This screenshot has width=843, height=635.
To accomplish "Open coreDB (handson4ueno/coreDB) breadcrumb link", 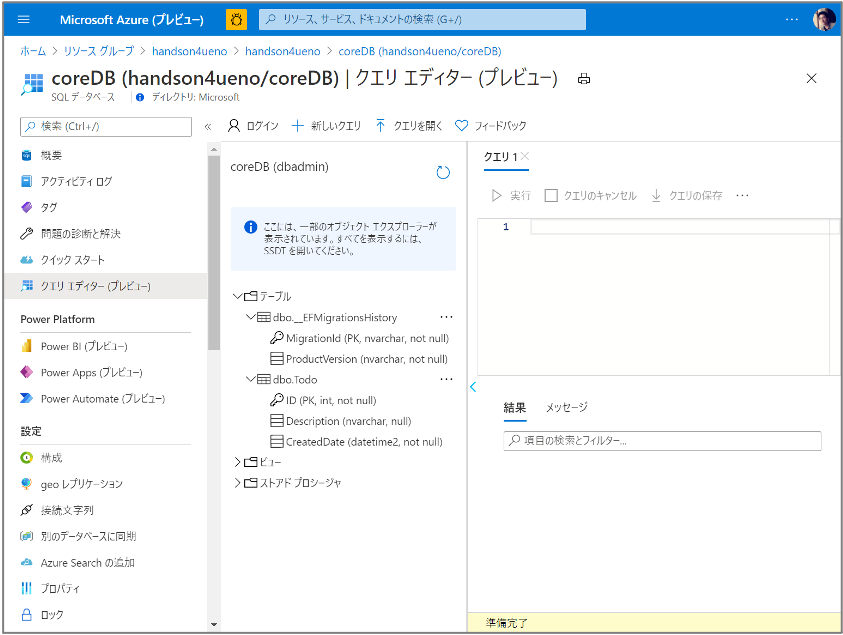I will (x=420, y=51).
